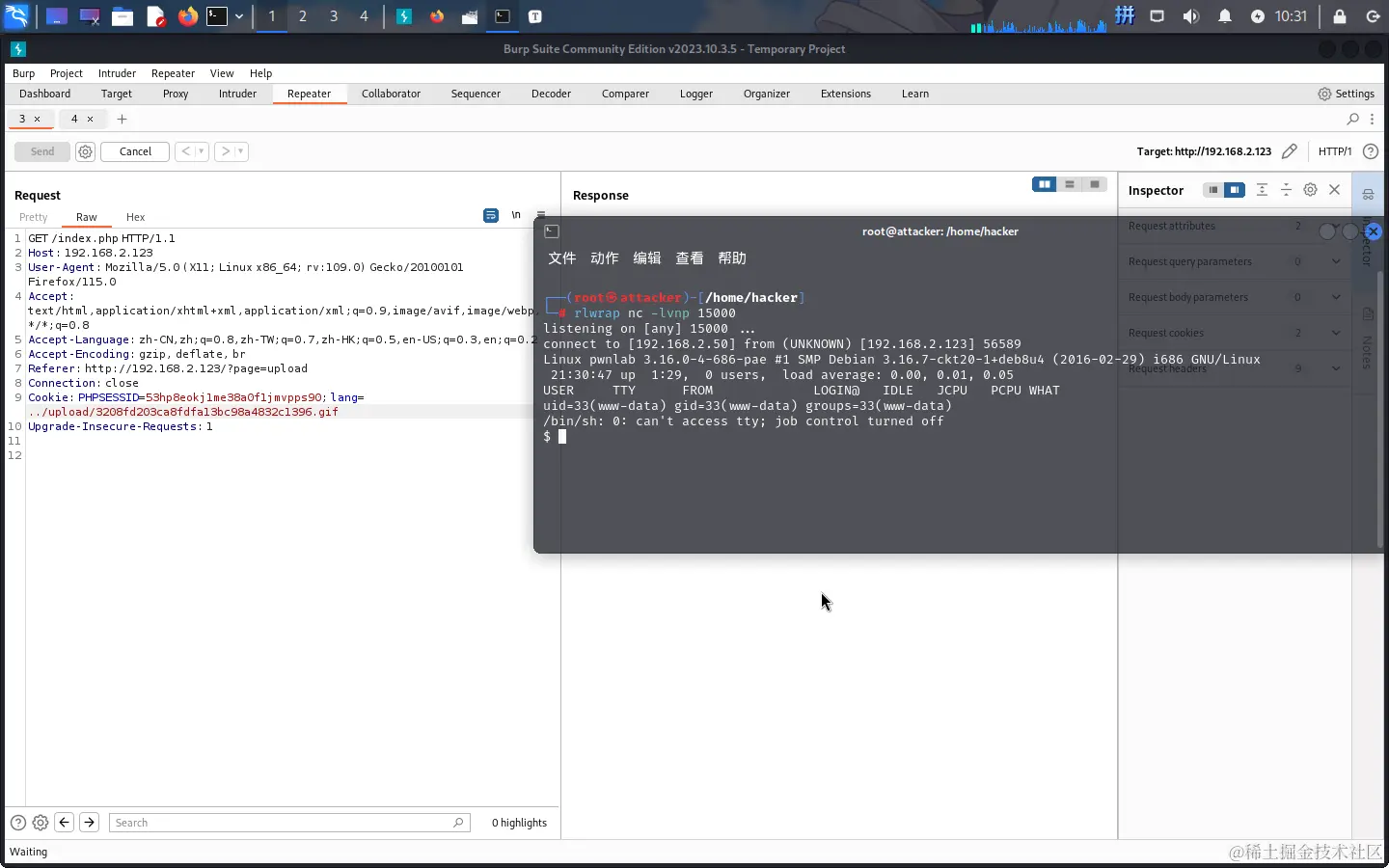Toggle non-printable characters \n button
This screenshot has width=1389, height=868.
click(x=516, y=215)
